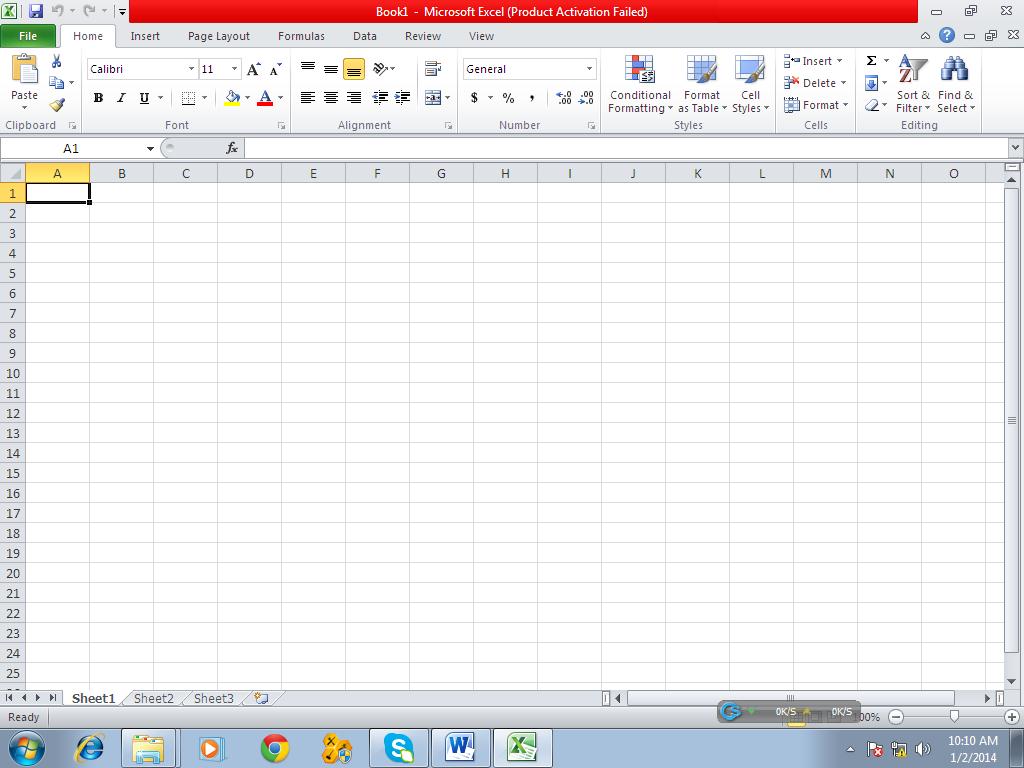Switch to the Review tab

click(x=423, y=36)
